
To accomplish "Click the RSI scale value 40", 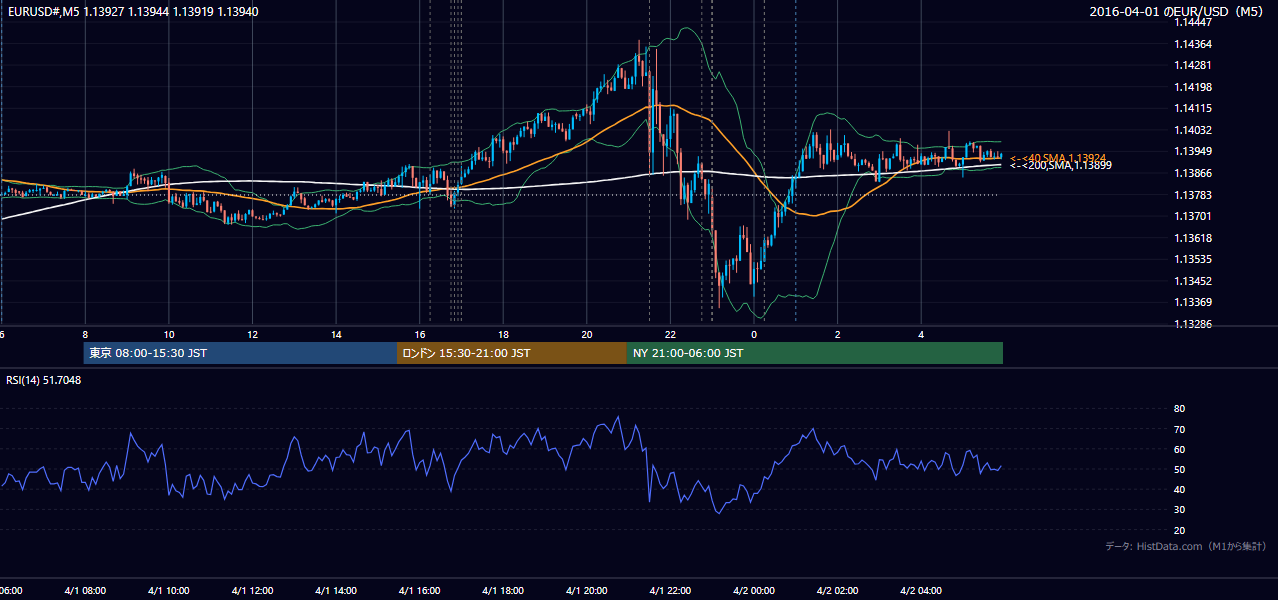I will click(x=1179, y=489).
